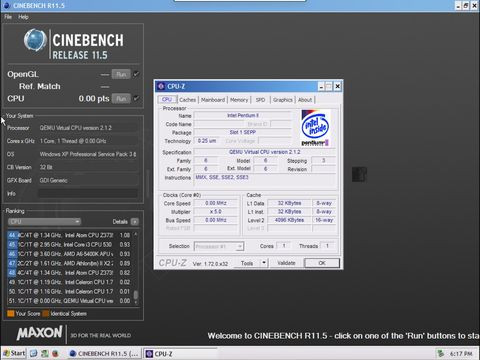The image size is (480, 360).
Task: Select ranking row 44 Intel Atom Z3735
Action: click(69, 235)
